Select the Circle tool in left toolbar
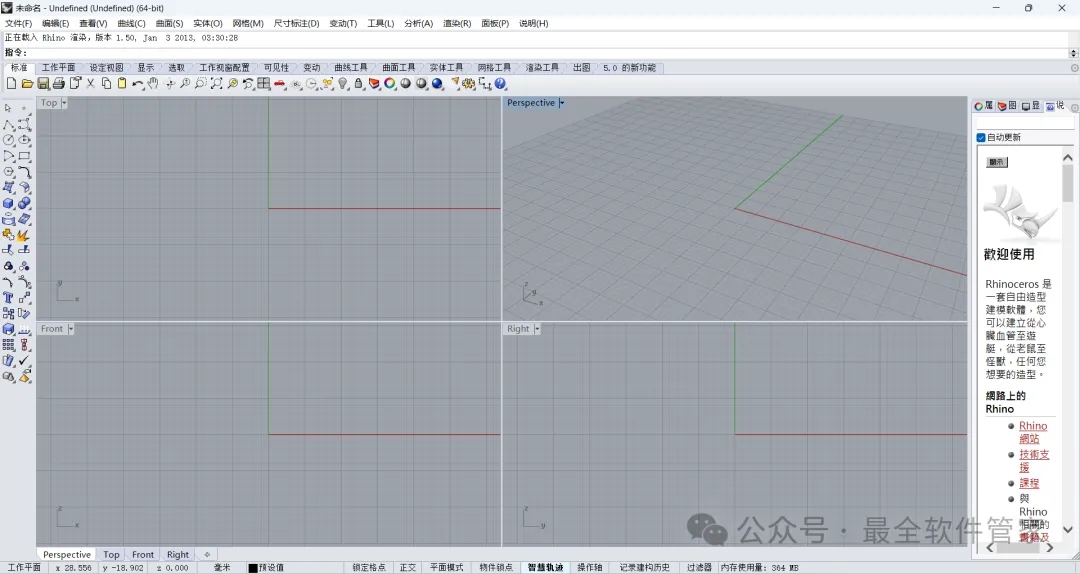This screenshot has width=1080, height=574. tap(8, 140)
